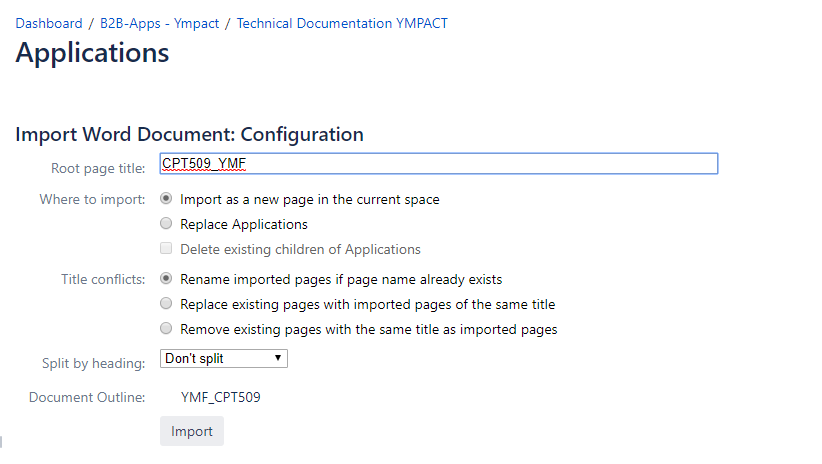Open the 'Don't split' heading dropdown
This screenshot has height=464, width=822.
224,359
